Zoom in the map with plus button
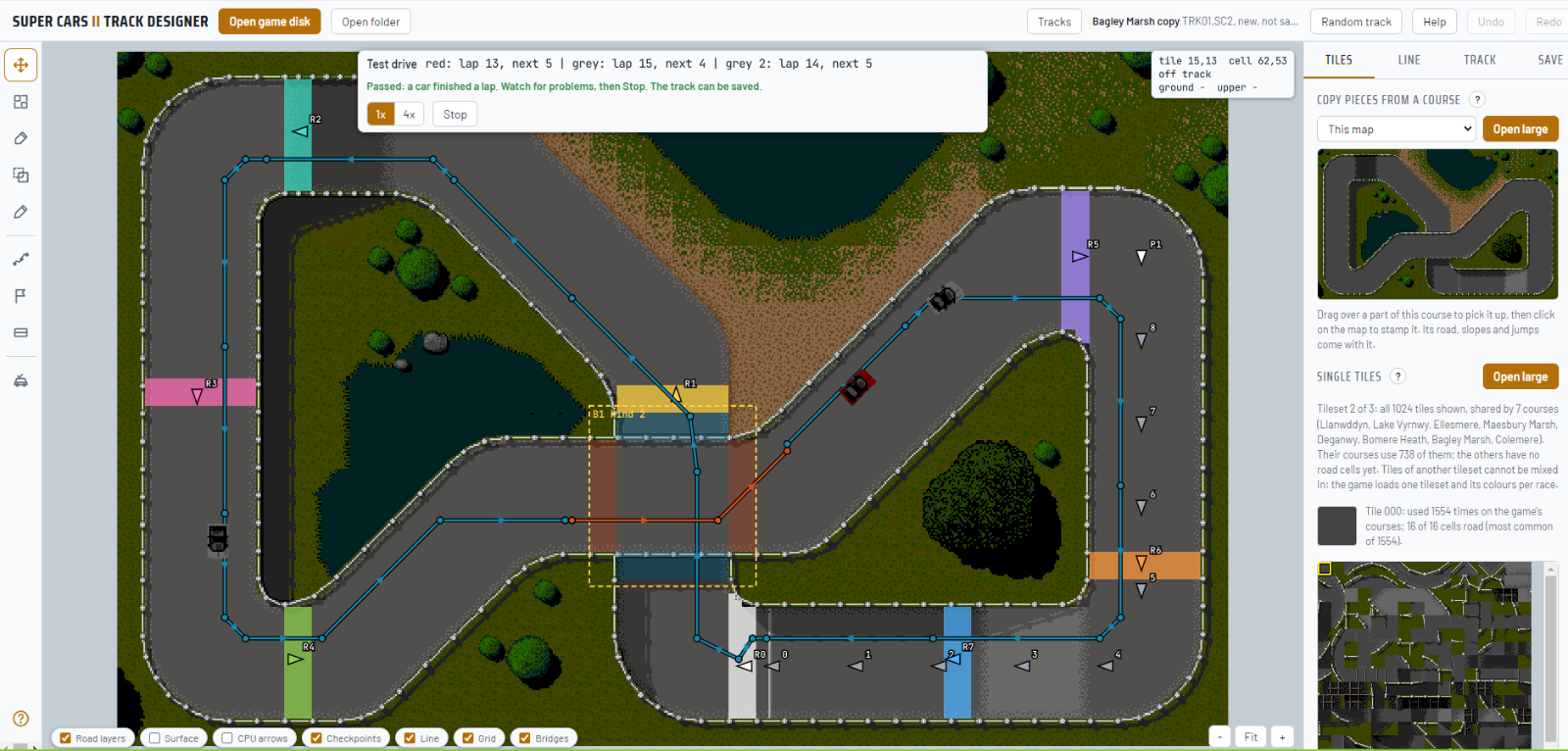The height and width of the screenshot is (751, 1568). pyautogui.click(x=1282, y=737)
